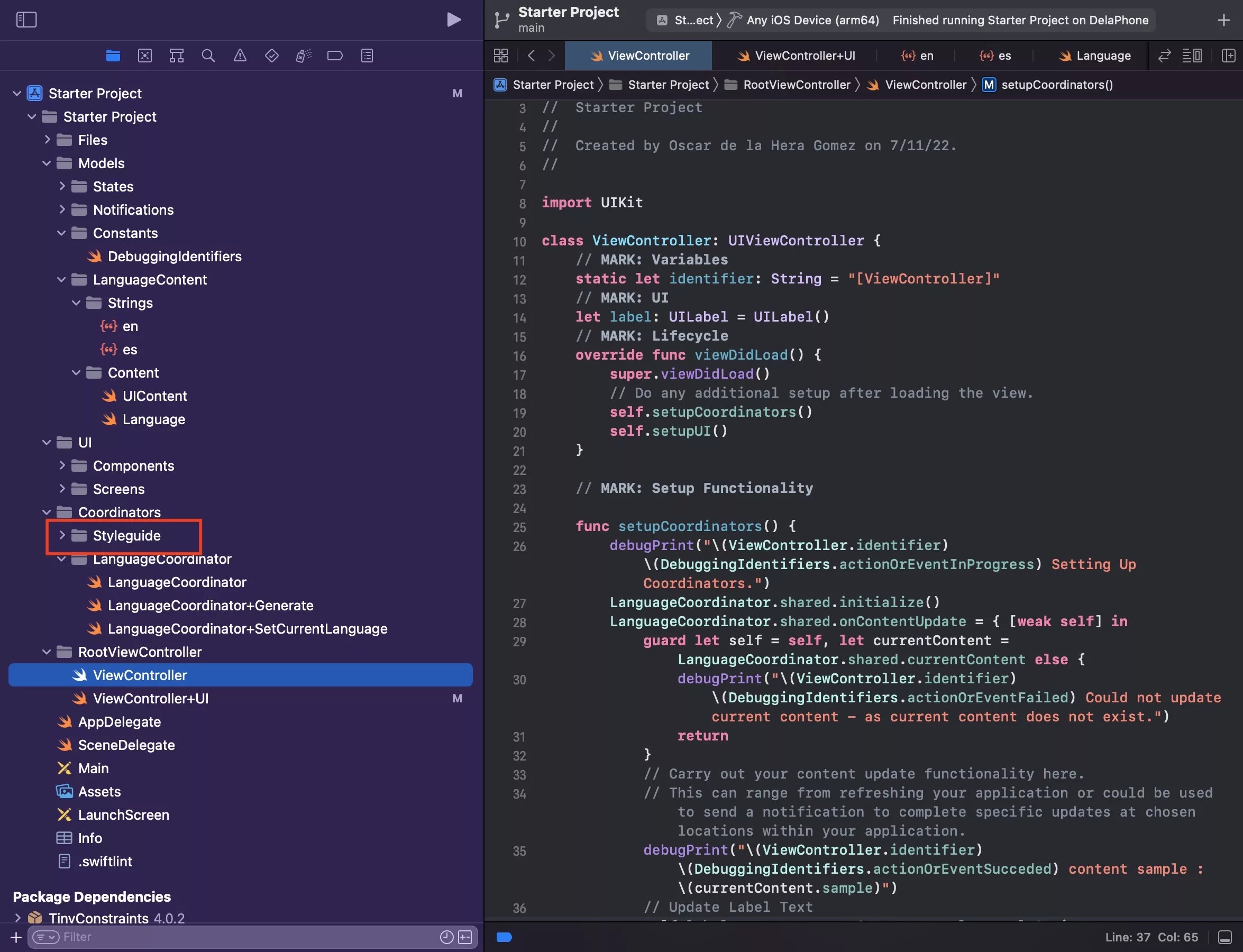Open the Find navigator magnifier icon
Image resolution: width=1243 pixels, height=952 pixels.
tap(208, 55)
